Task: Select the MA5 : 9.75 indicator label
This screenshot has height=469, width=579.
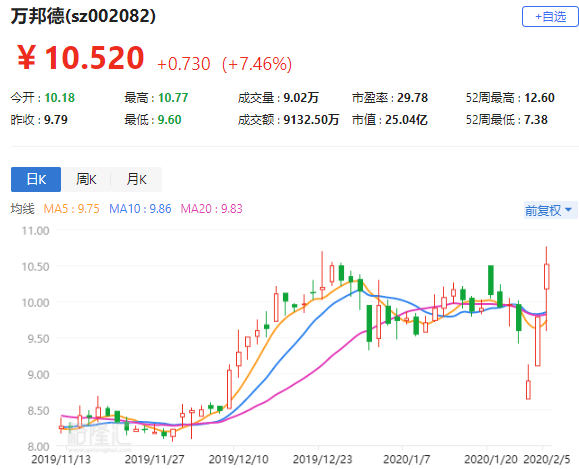Action: click(x=72, y=209)
